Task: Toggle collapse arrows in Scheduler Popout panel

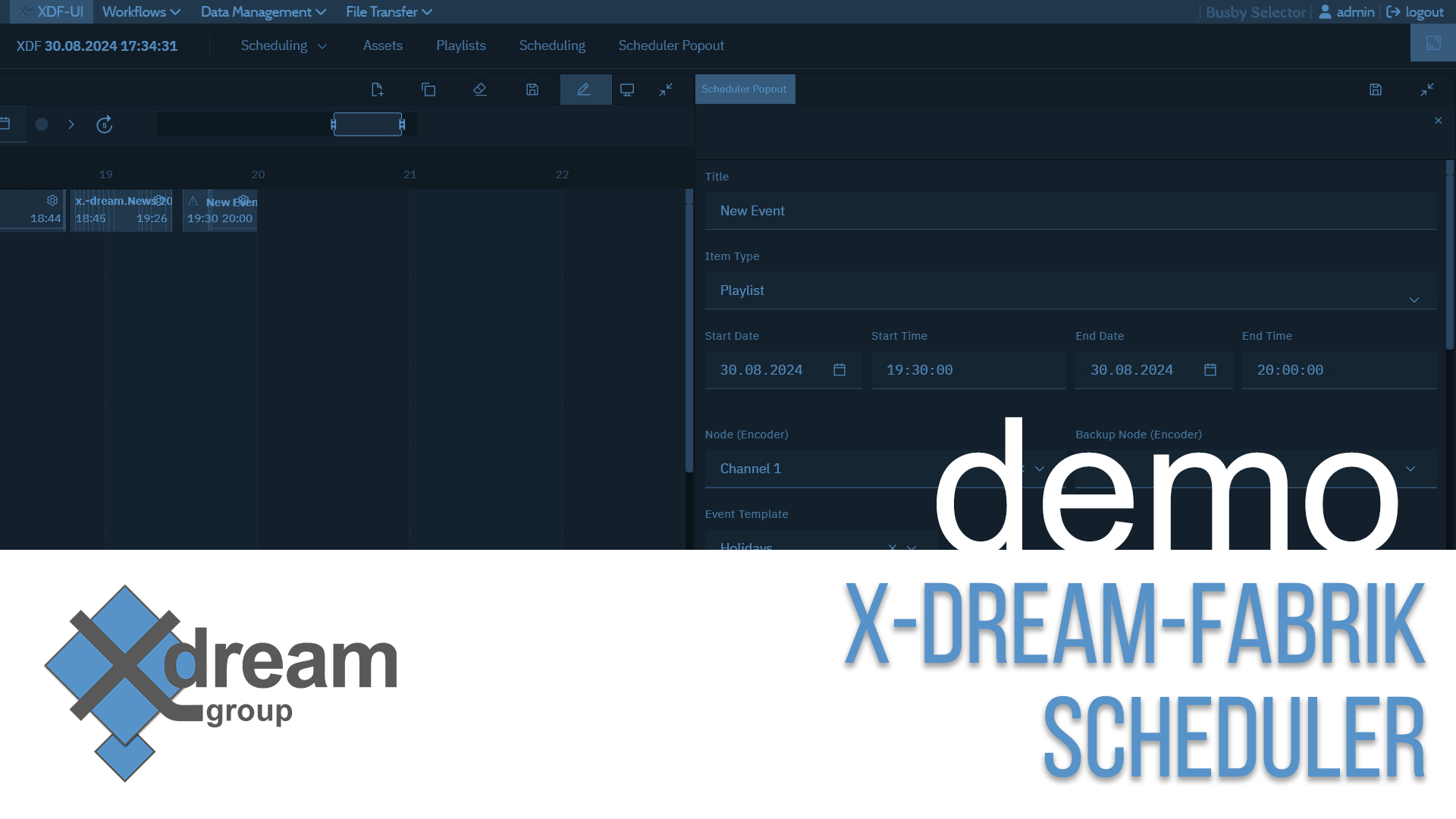Action: click(1427, 89)
